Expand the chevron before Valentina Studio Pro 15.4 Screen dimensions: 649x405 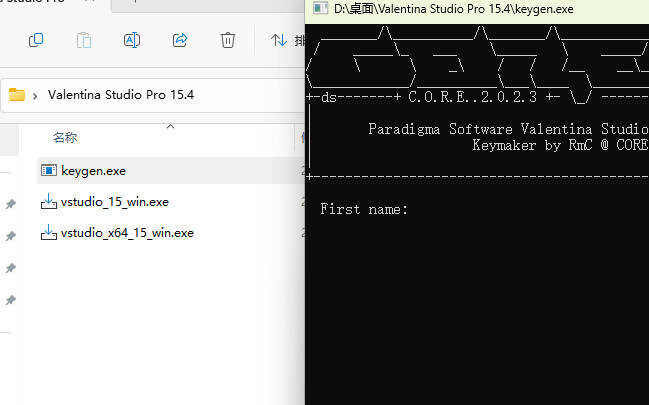tap(36, 95)
